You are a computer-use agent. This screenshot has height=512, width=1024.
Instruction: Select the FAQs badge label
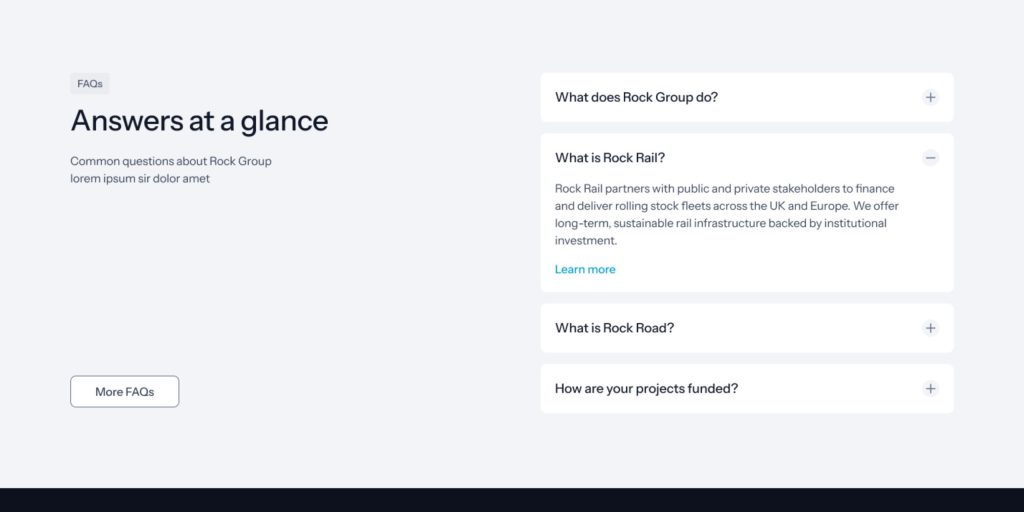[89, 84]
